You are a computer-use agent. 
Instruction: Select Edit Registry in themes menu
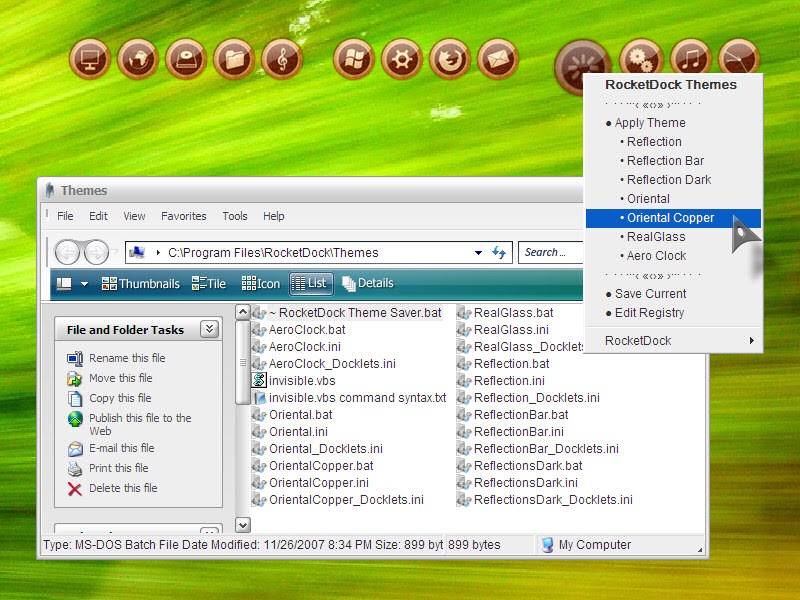pos(673,313)
